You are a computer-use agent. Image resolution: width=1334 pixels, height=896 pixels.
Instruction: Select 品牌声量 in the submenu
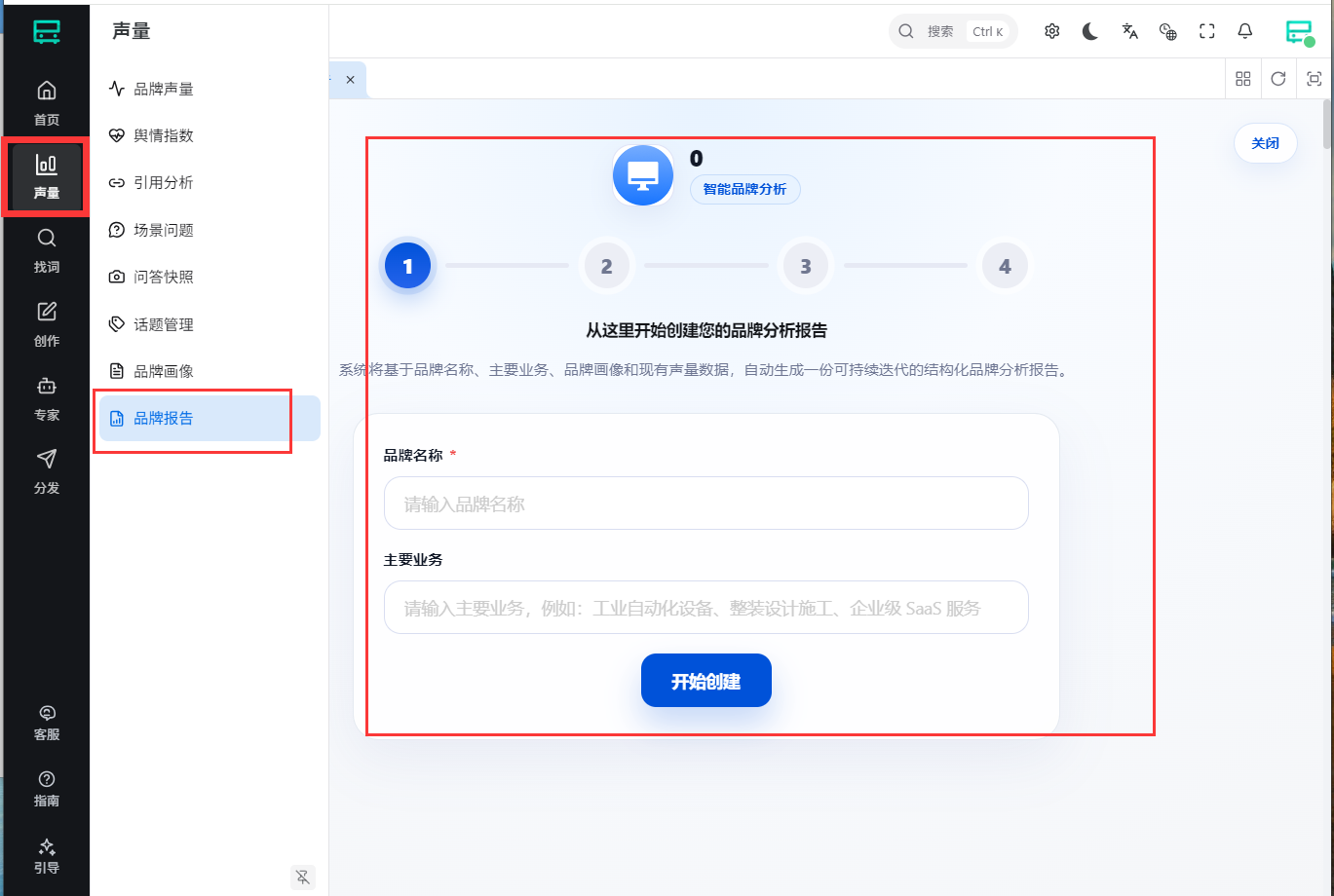point(164,89)
